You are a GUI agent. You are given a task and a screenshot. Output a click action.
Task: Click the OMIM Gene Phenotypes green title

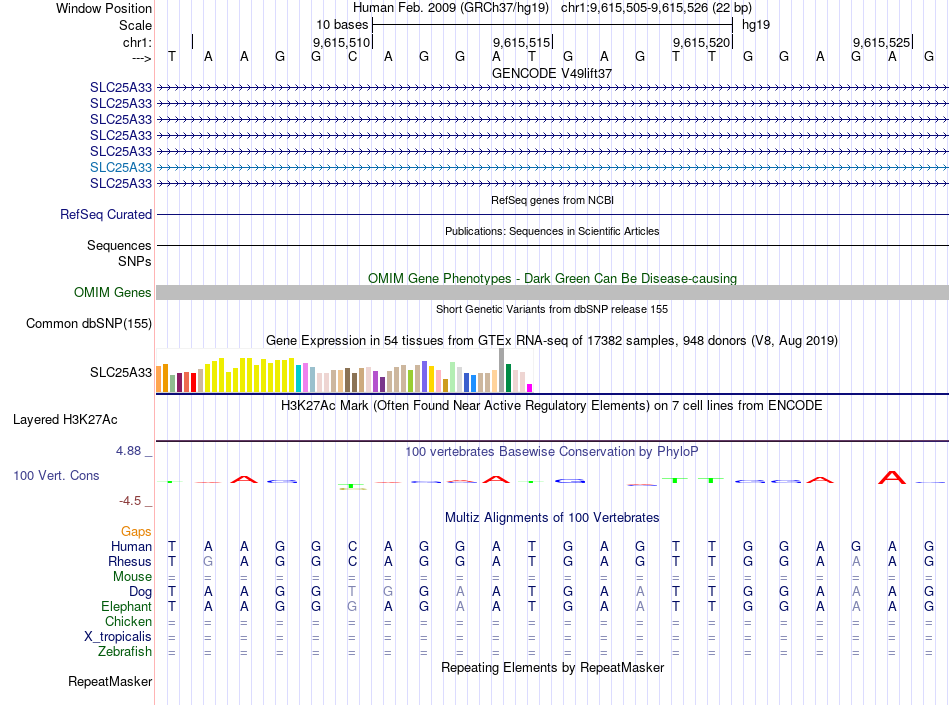point(553,279)
